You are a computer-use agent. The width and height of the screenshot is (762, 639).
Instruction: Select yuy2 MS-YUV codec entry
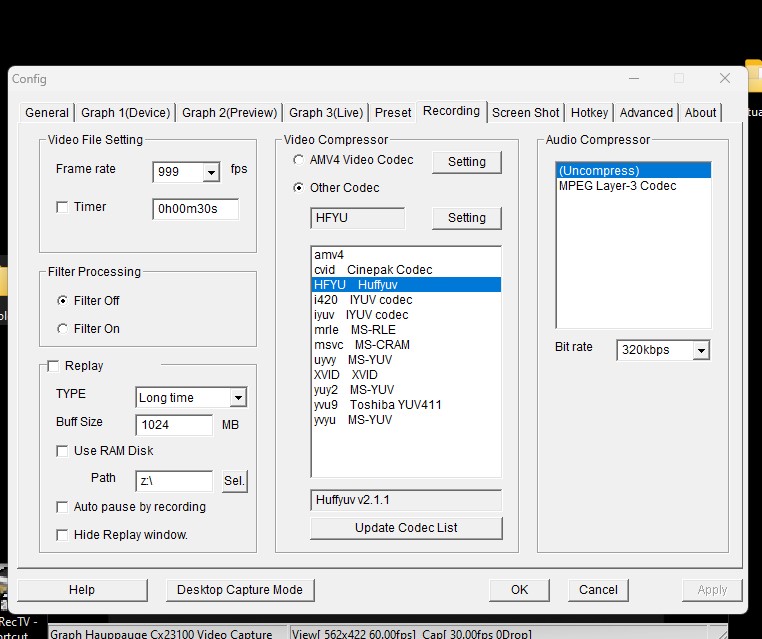pyautogui.click(x=406, y=390)
